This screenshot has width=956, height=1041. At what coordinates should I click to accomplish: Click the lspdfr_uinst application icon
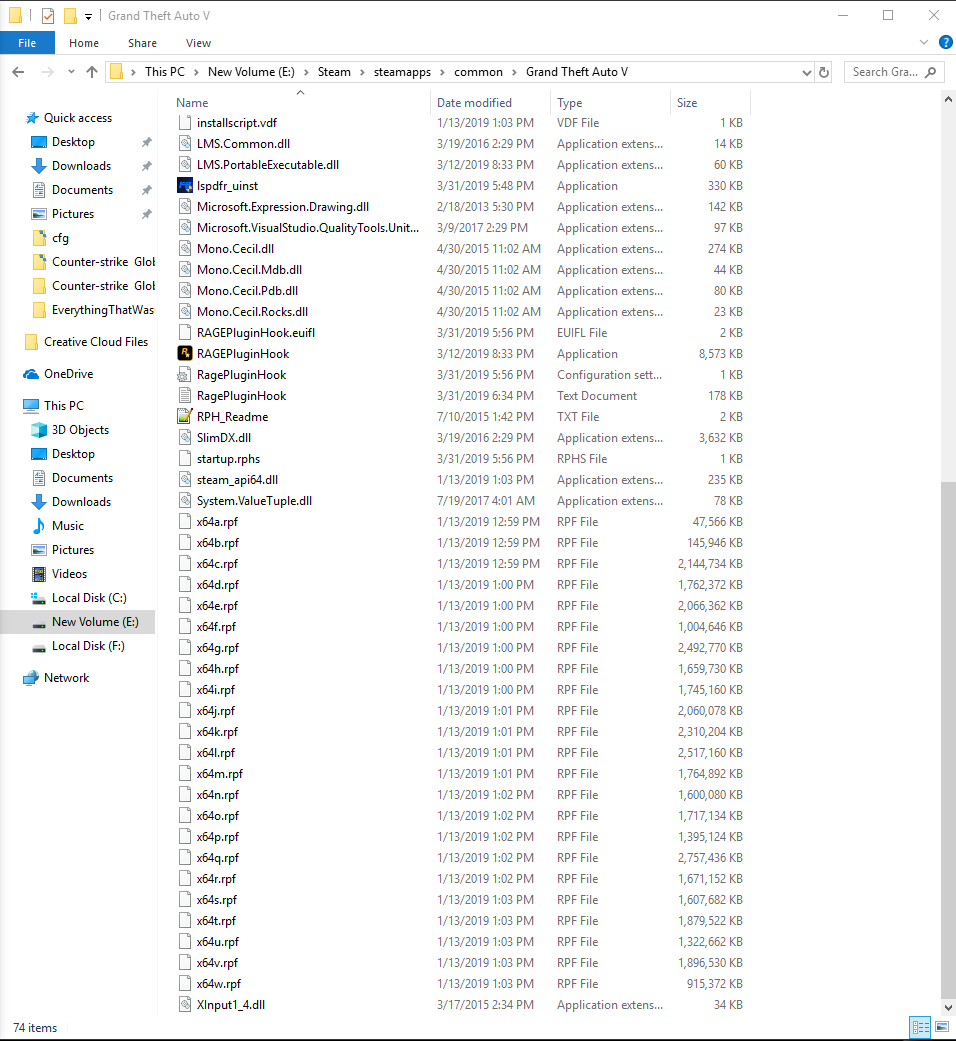click(x=185, y=186)
